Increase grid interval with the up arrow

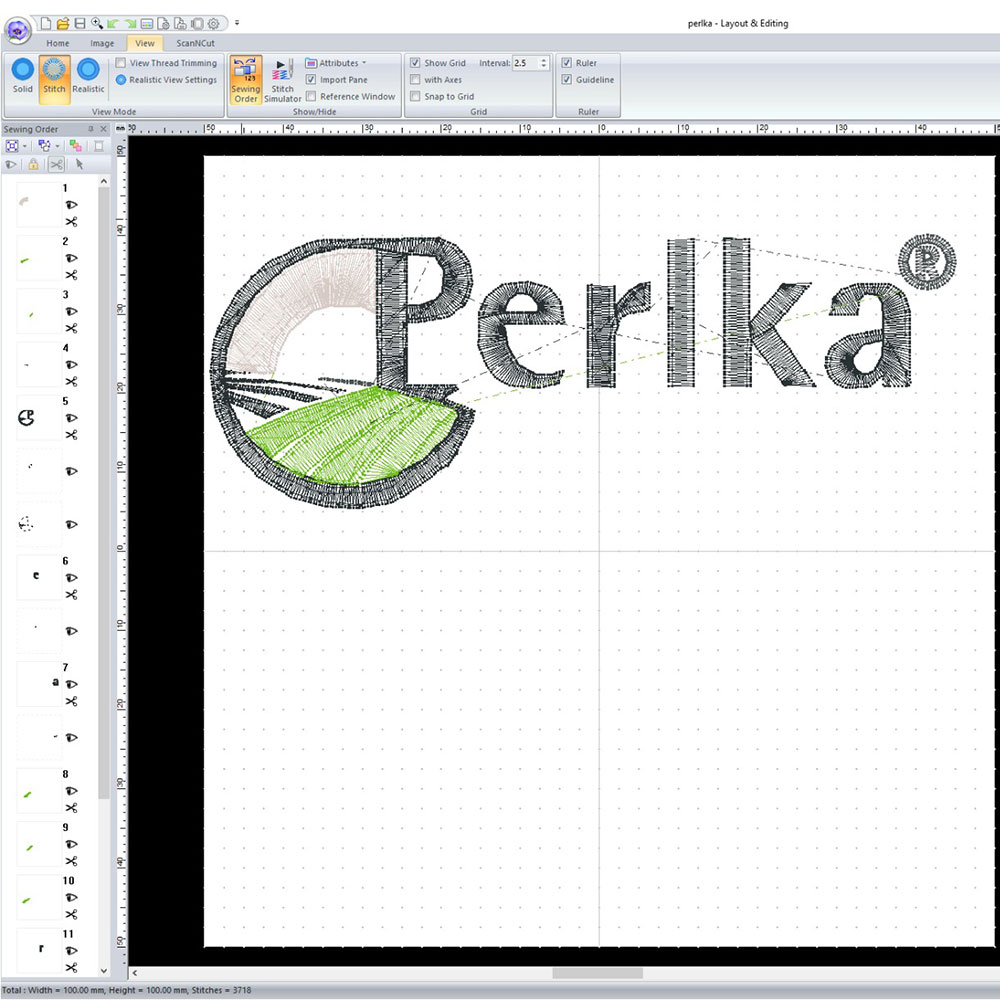544,60
